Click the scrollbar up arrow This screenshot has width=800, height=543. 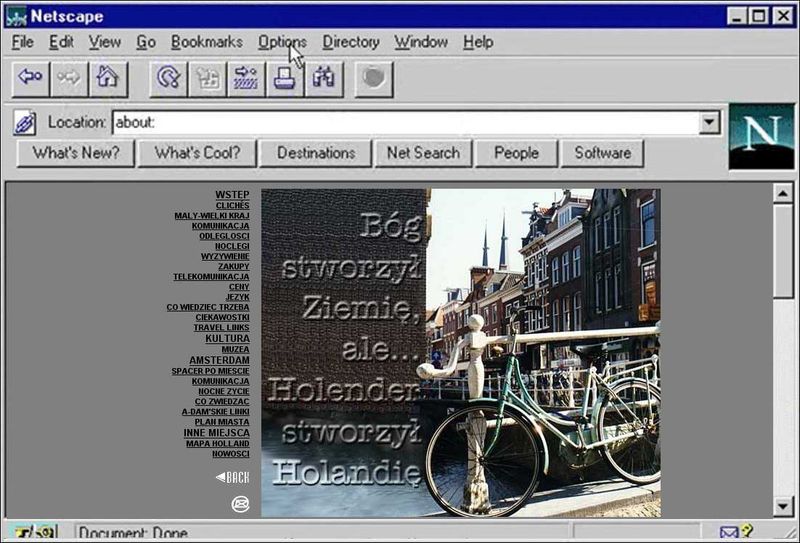tap(783, 193)
